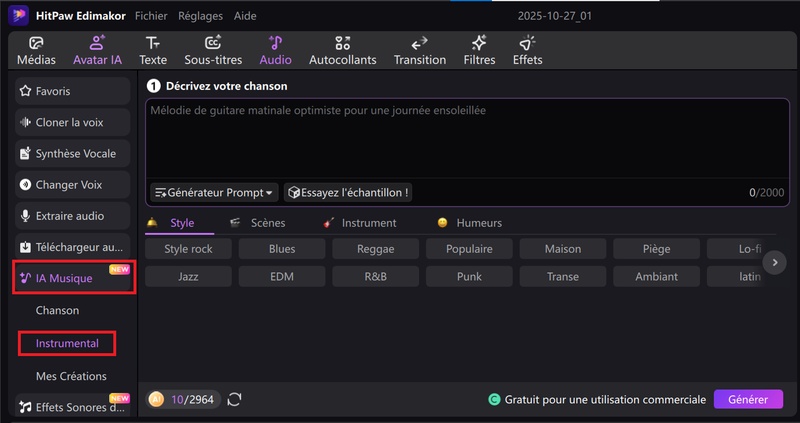Open the Effets panel
800x423 pixels.
[527, 50]
